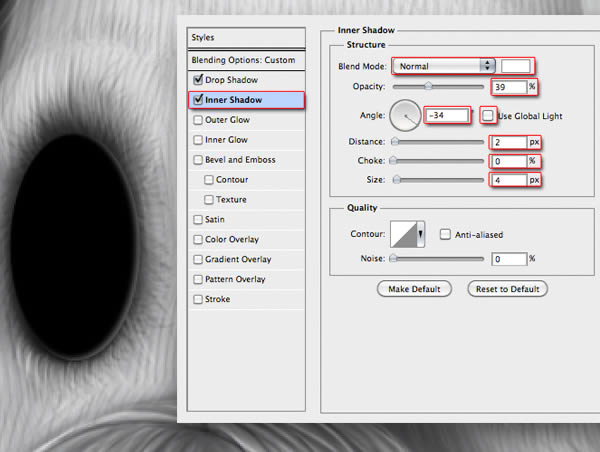Enable the Stroke checkbox

[198, 299]
